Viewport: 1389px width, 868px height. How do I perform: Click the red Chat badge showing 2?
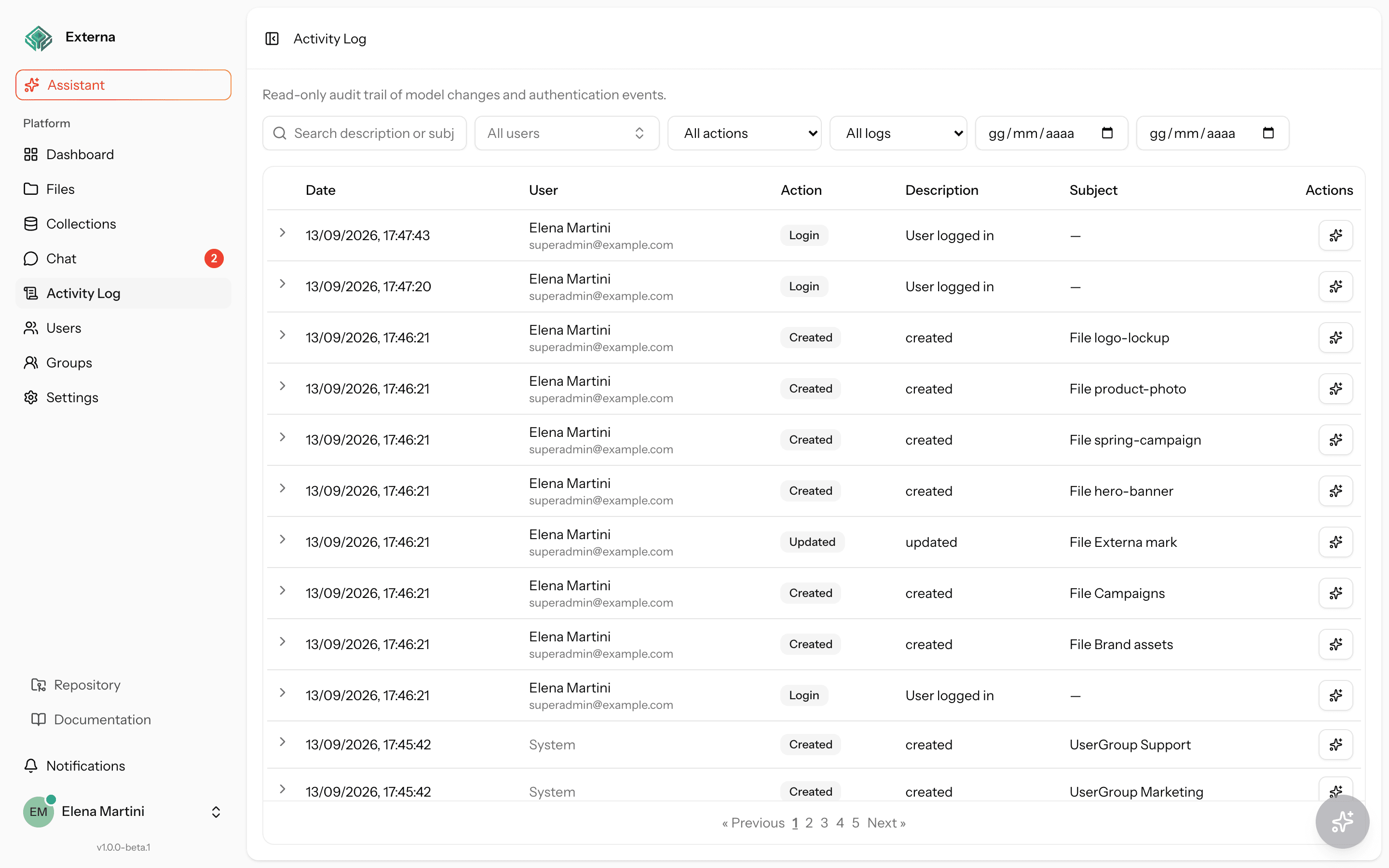(214, 258)
